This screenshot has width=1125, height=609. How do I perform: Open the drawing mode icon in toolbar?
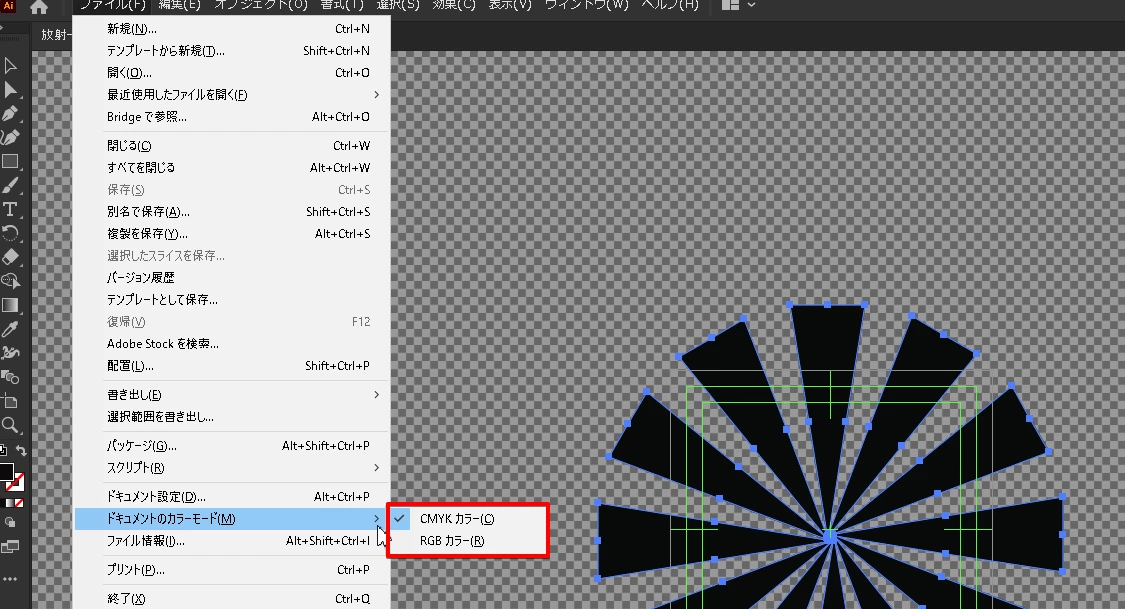10,523
